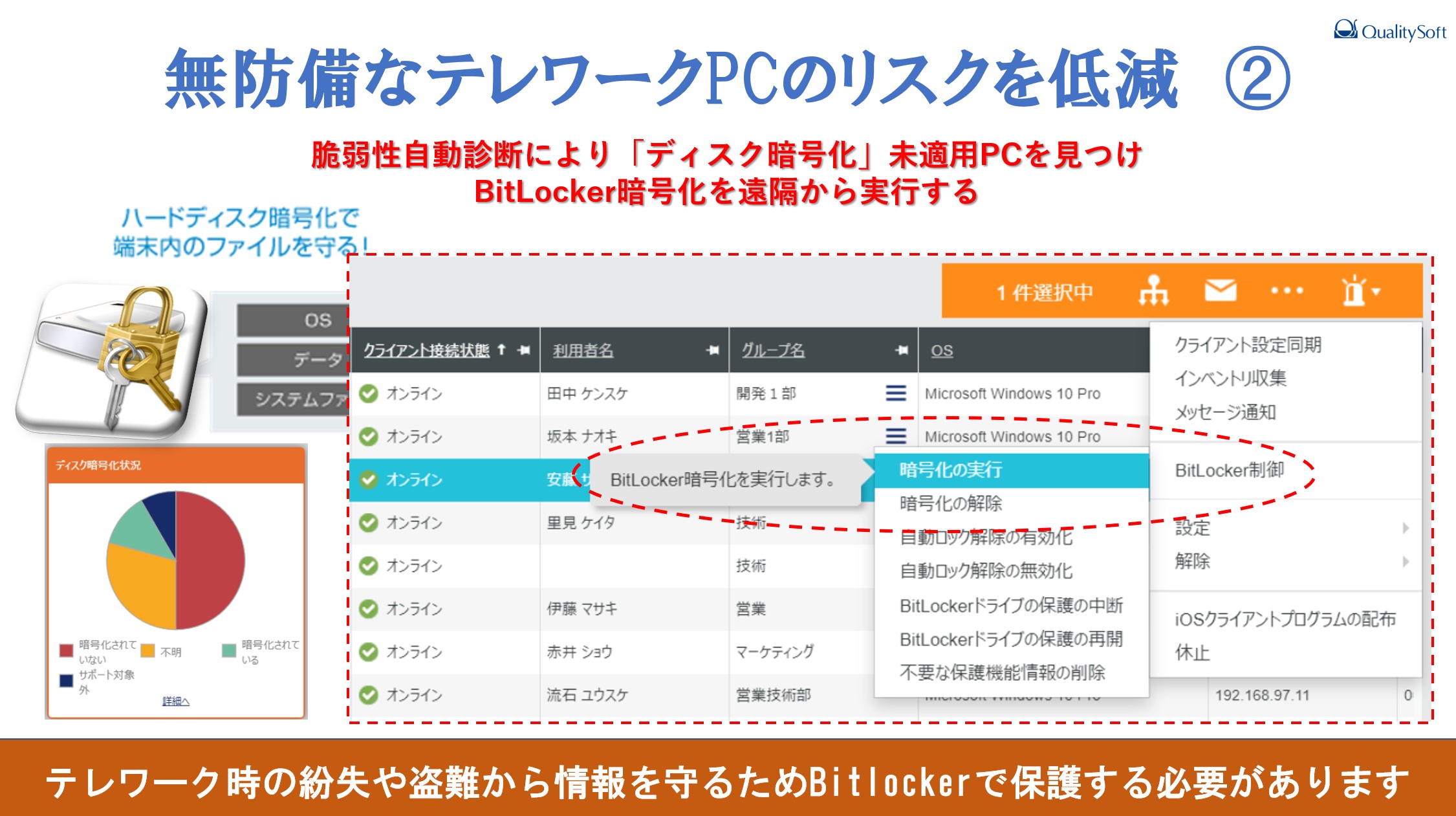1456x816 pixels.
Task: Open the three-dots more options icon
Action: pos(1287,291)
